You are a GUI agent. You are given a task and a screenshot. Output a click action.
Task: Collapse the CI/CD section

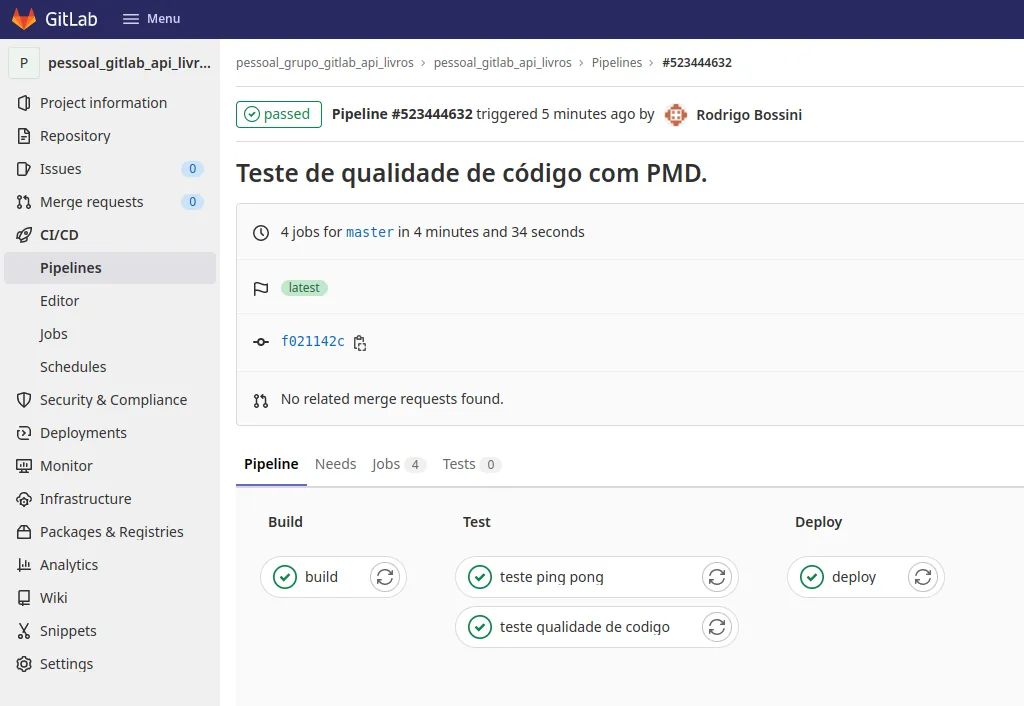pos(59,235)
